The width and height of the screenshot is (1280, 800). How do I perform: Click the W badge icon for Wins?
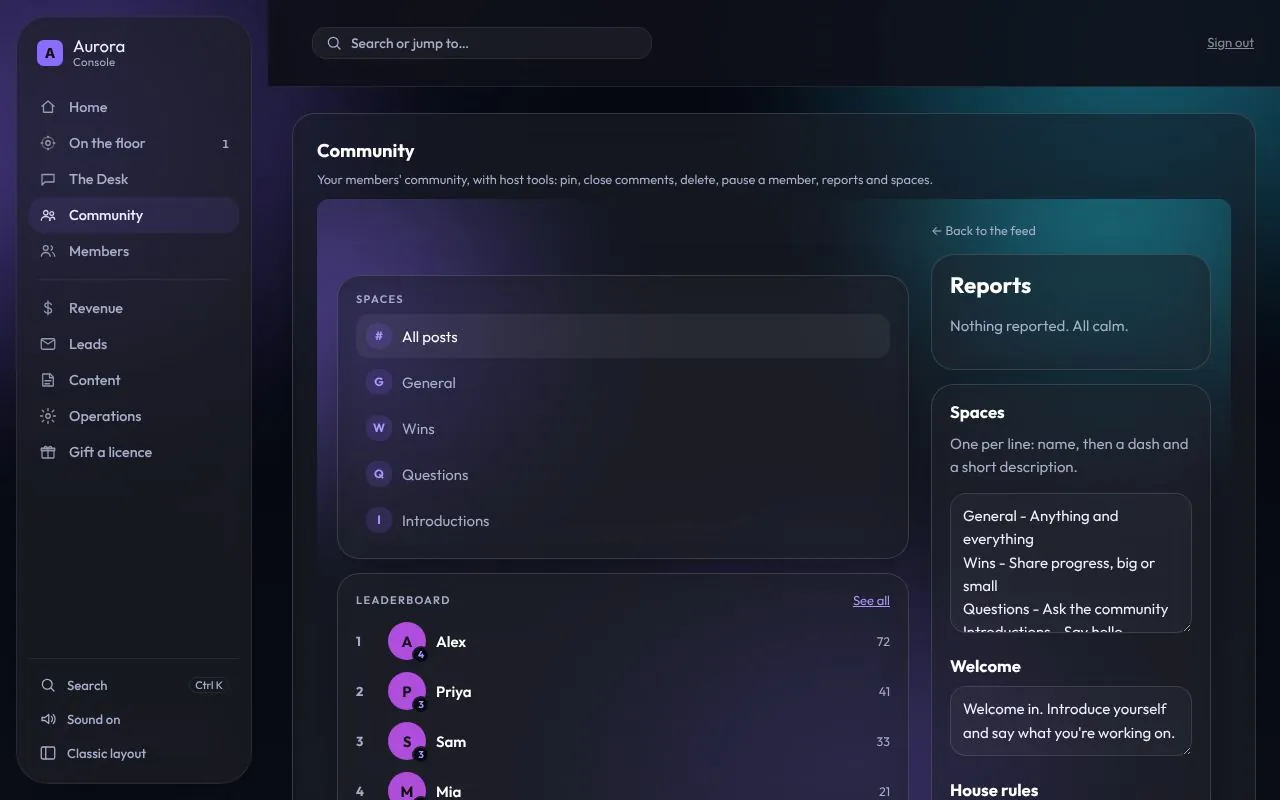coord(379,429)
